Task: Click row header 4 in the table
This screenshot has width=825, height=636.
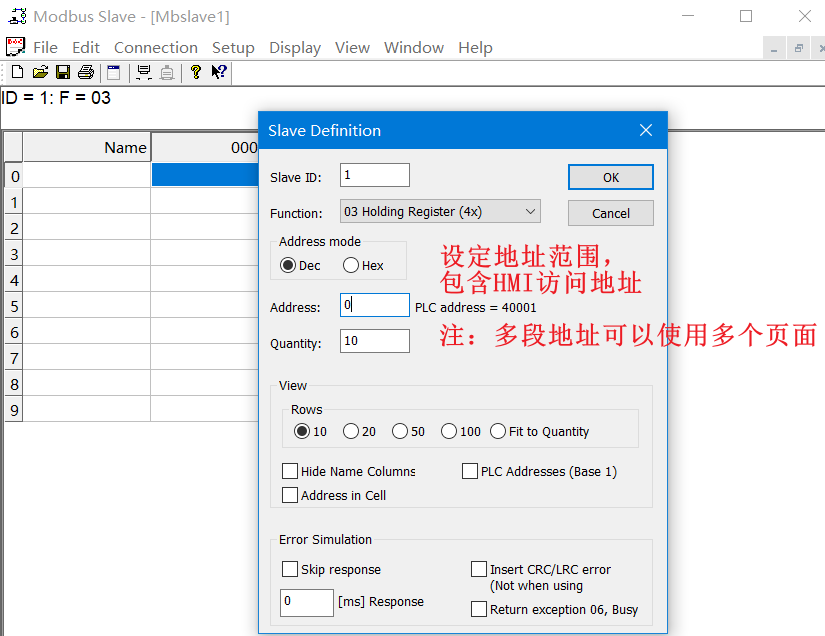Action: tap(14, 280)
